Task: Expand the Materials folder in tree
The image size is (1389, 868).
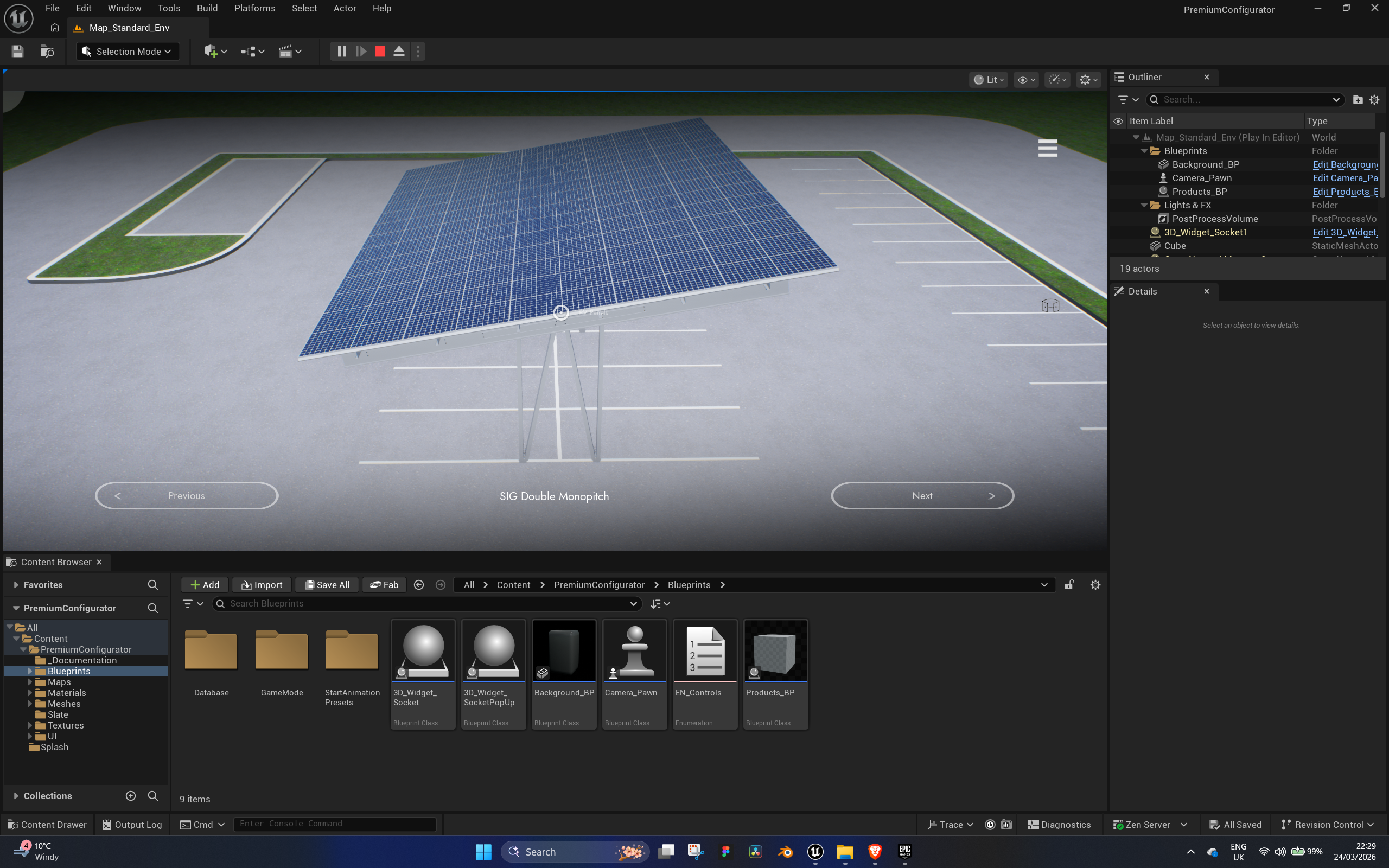Action: pos(30,693)
